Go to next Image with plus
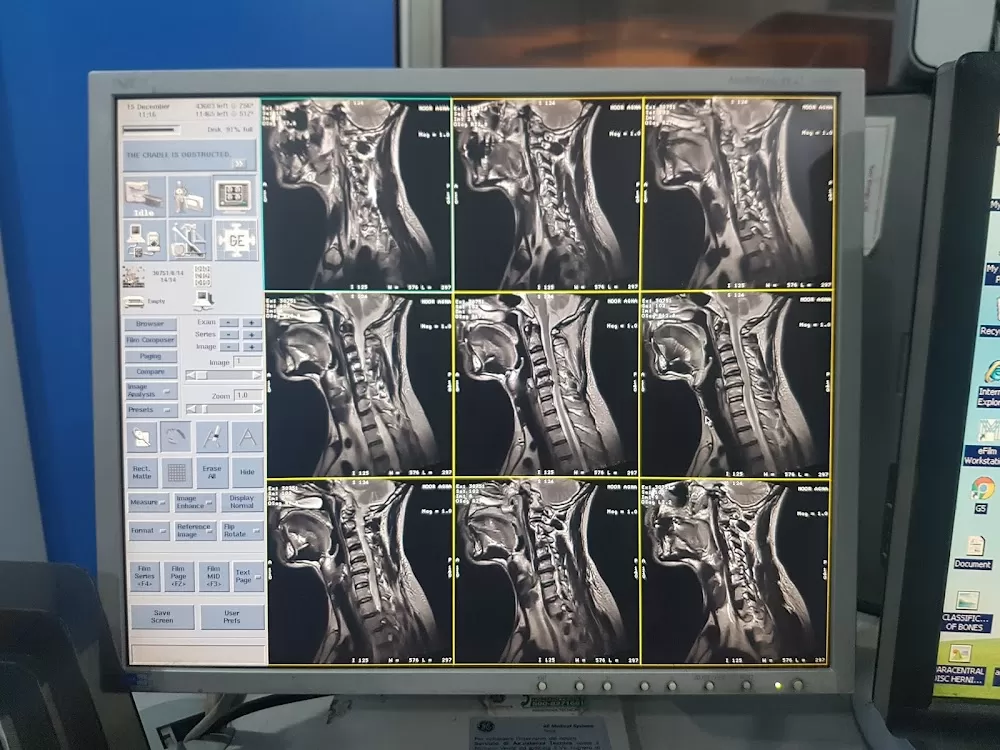Image resolution: width=1000 pixels, height=750 pixels. 251,347
